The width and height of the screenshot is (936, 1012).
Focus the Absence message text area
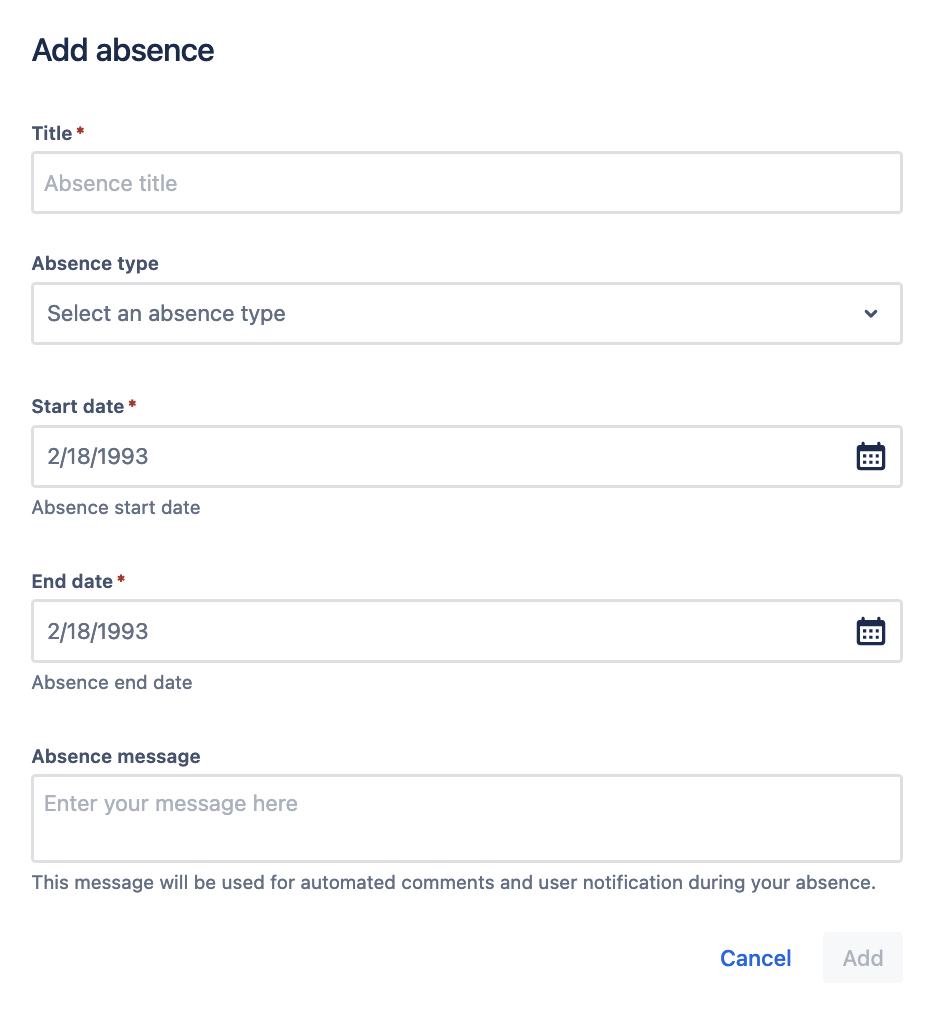(466, 818)
